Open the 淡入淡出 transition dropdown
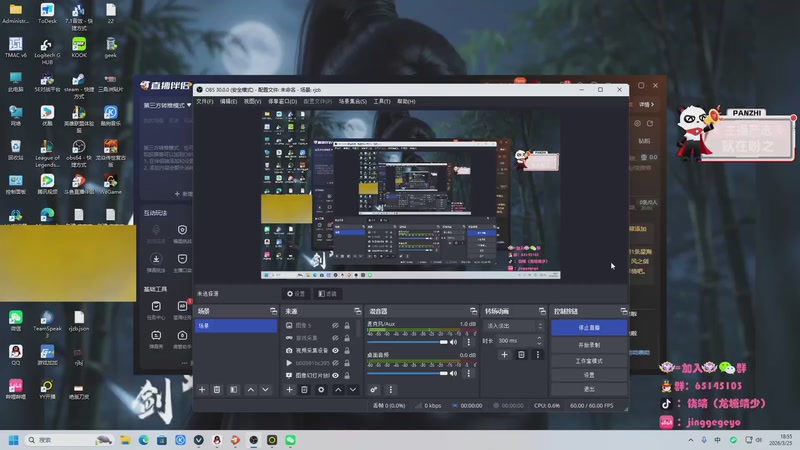This screenshot has width=800, height=450. click(x=514, y=326)
